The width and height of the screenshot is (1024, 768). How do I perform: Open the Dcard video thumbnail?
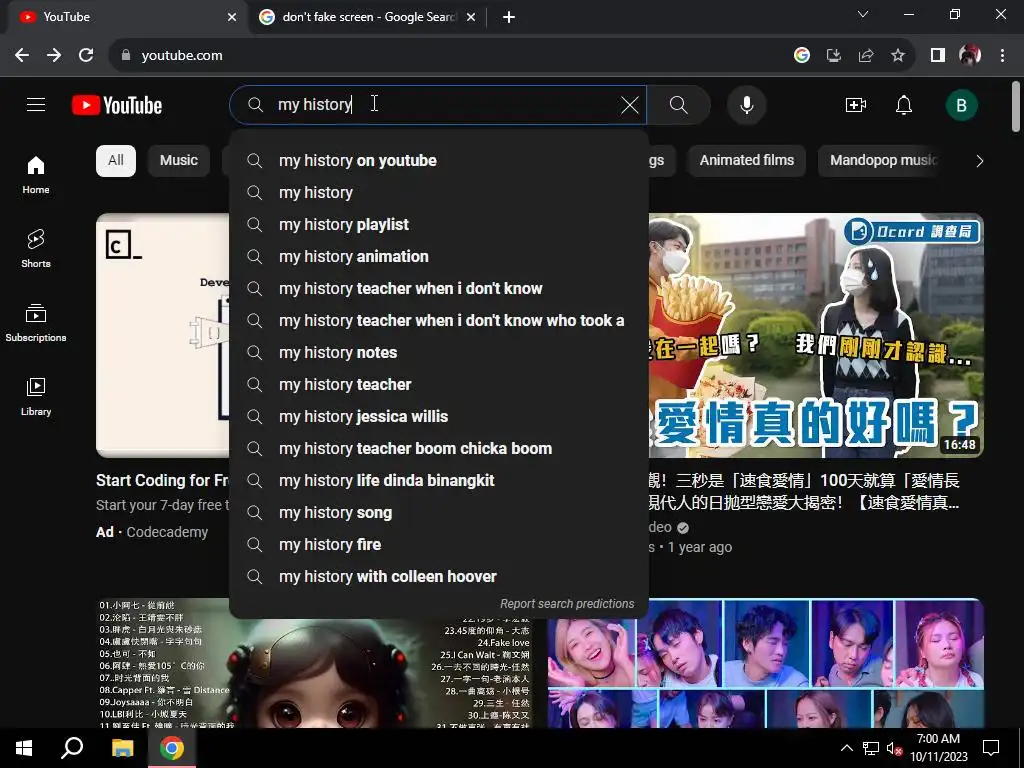point(816,335)
